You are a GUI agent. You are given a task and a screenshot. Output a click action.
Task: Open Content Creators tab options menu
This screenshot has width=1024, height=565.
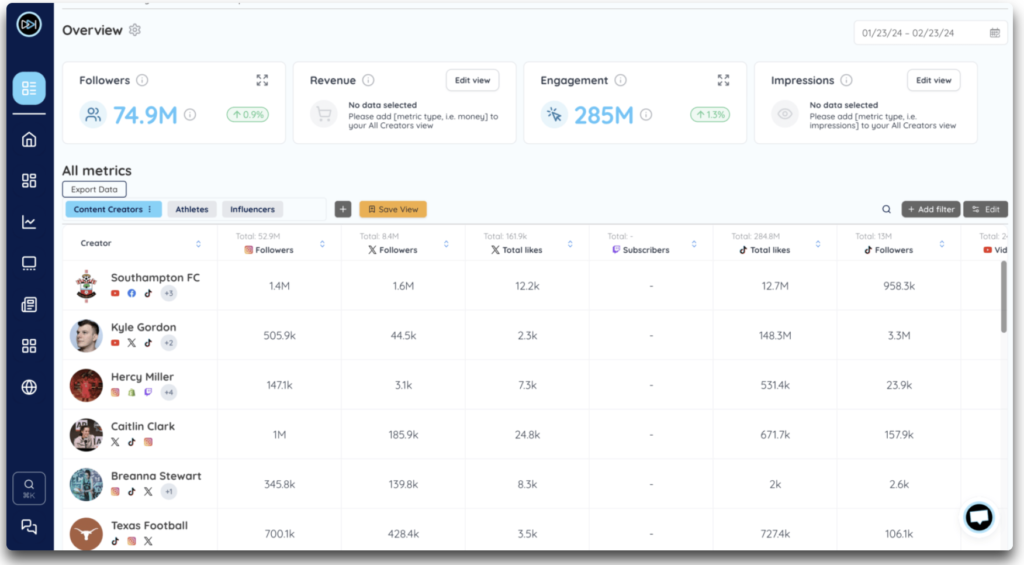point(150,209)
